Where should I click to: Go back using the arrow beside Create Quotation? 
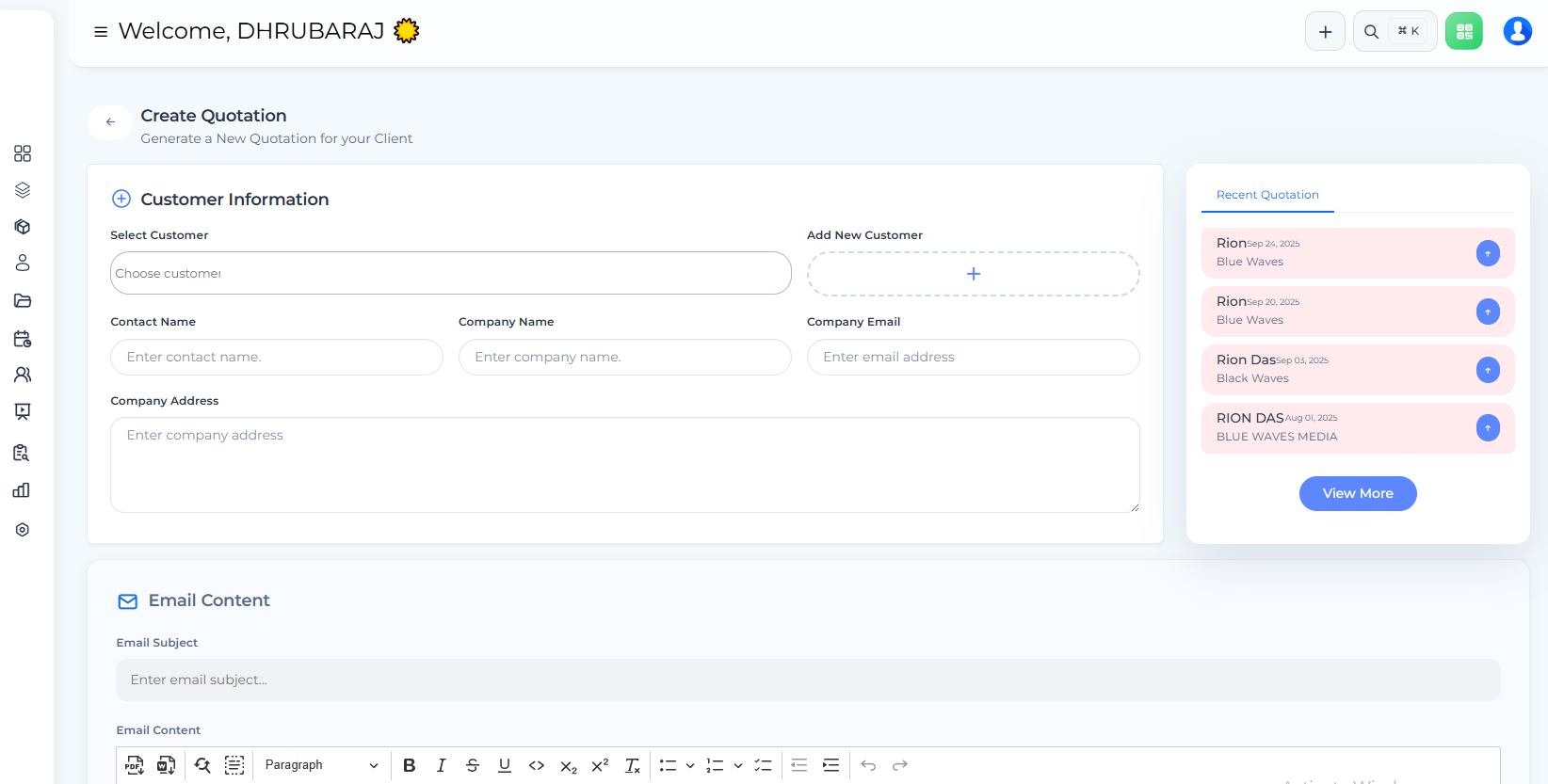110,122
